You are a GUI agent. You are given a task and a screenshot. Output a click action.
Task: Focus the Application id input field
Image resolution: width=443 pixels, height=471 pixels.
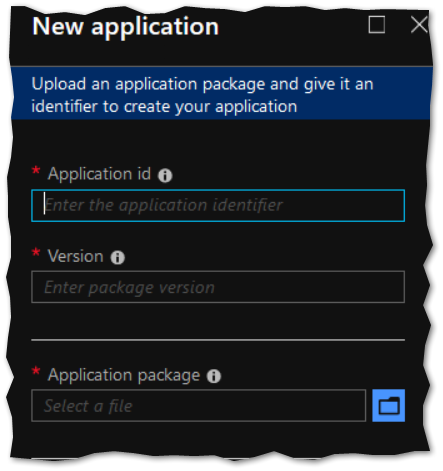pos(218,205)
